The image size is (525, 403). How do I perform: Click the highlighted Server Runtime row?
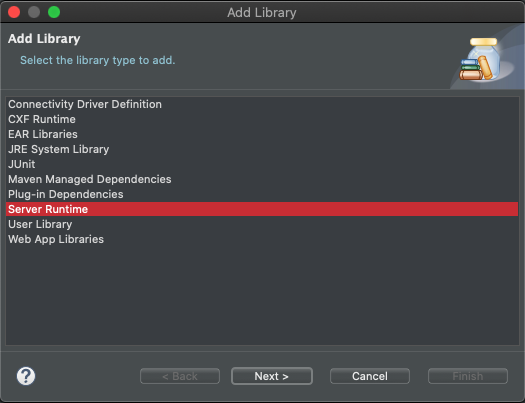pos(262,209)
